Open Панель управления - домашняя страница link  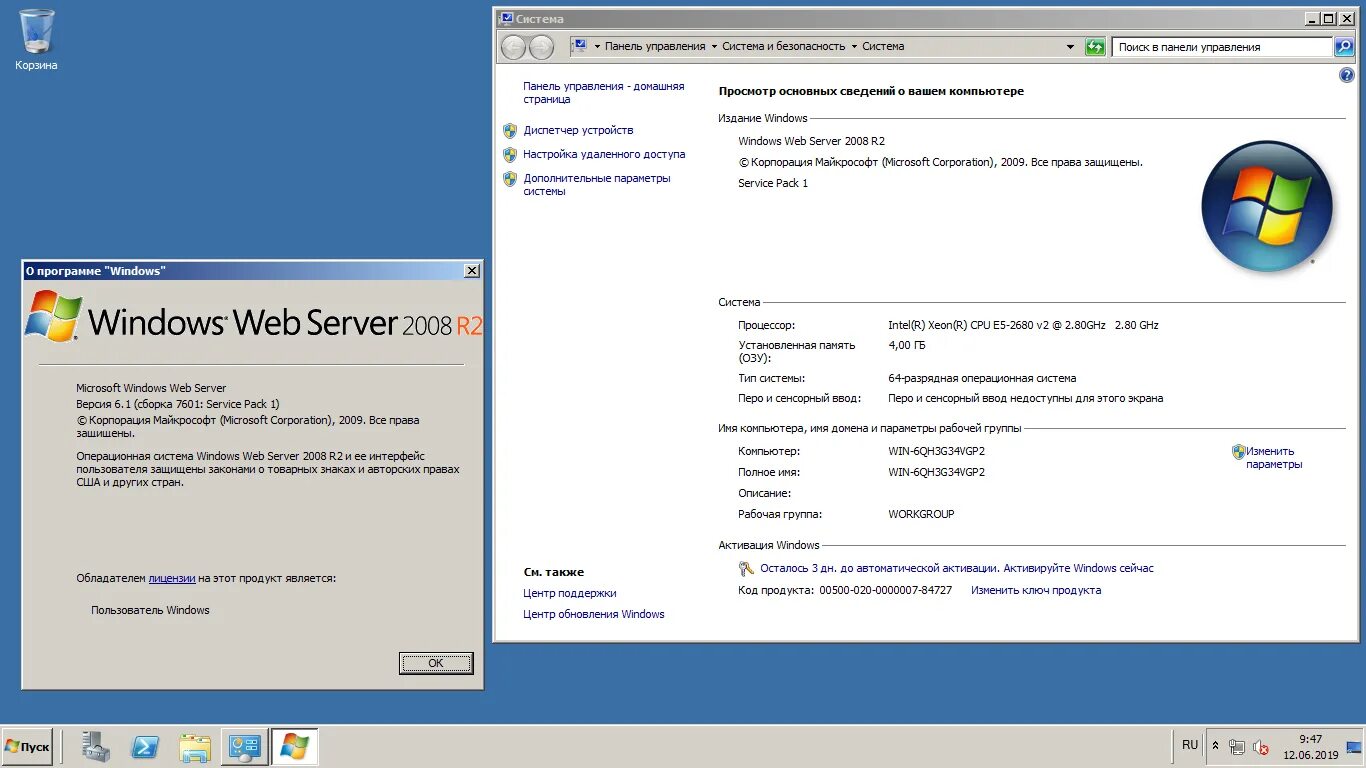pos(603,92)
